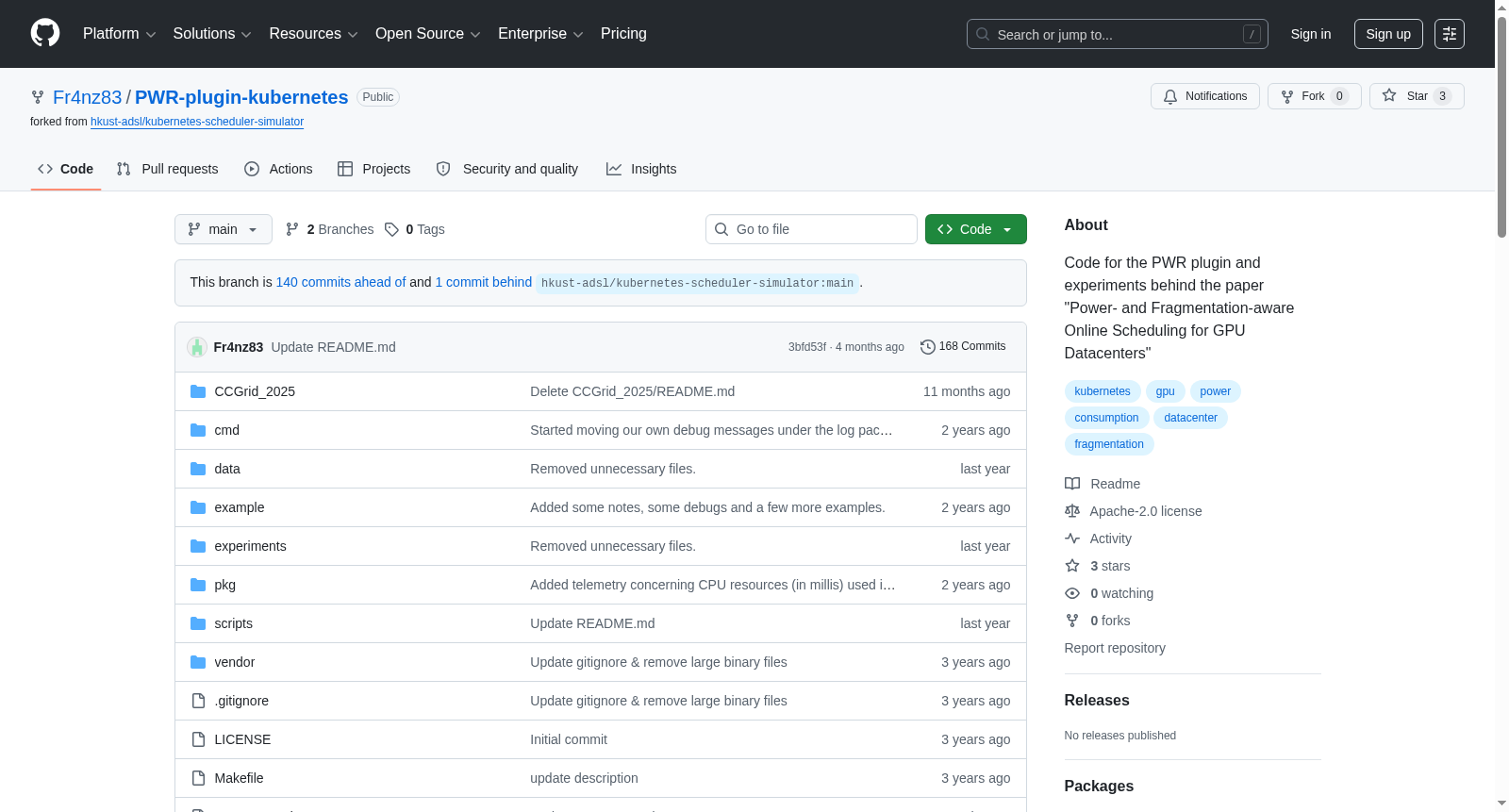Open the 168 Commits history link
1509x812 pixels.
(963, 347)
